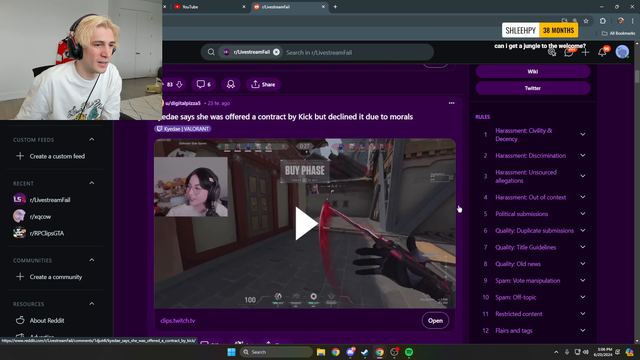Open user u/digitalpizza5 profile
This screenshot has height=360, width=640.
[182, 103]
